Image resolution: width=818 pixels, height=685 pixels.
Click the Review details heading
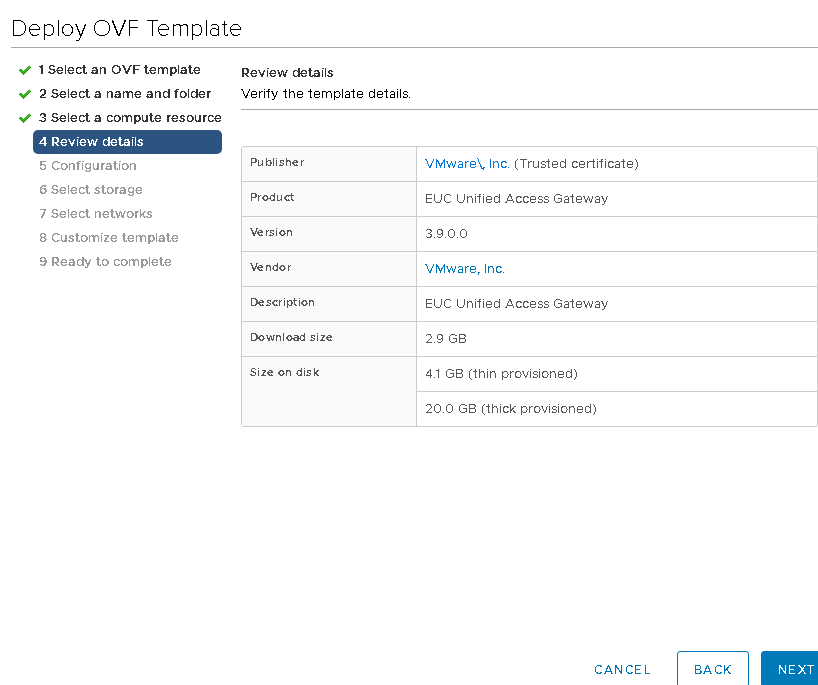287,73
